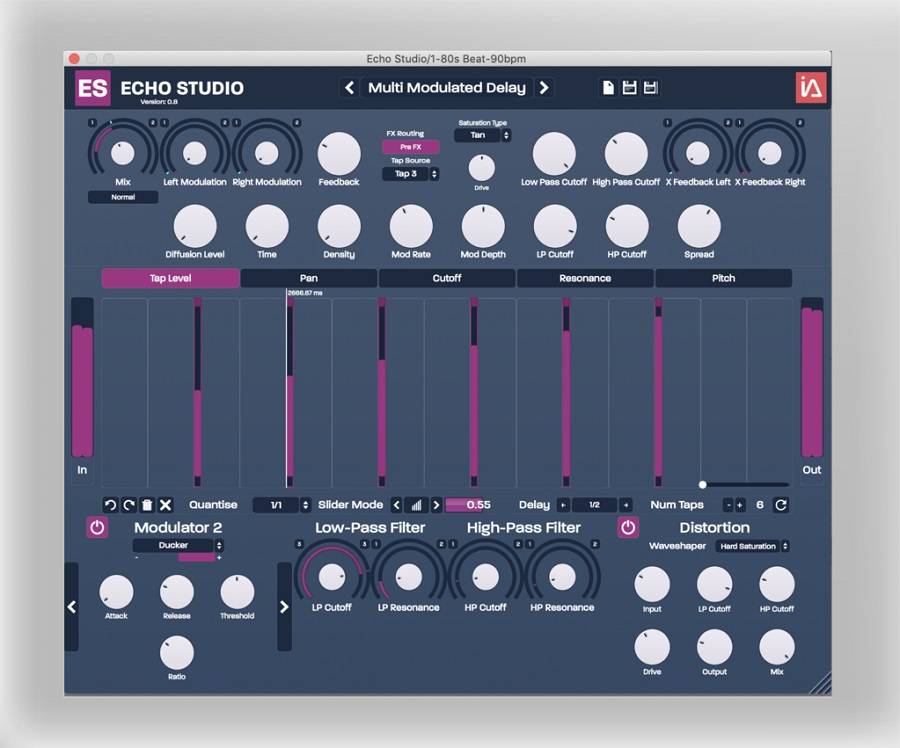Screen dimensions: 900x748
Task: Click the red iA logo icon
Action: pyautogui.click(x=810, y=88)
